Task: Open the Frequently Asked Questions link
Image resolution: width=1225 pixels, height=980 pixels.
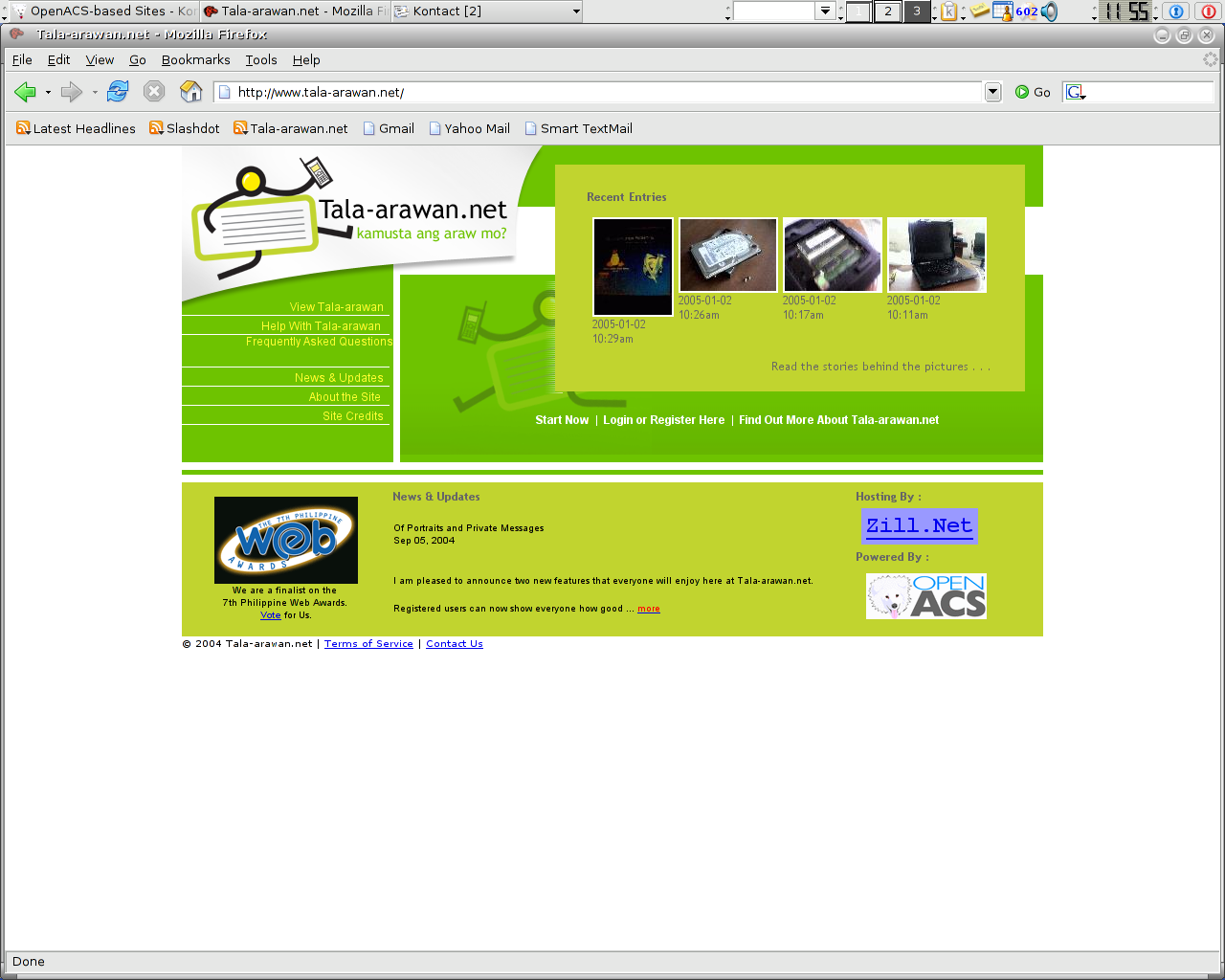Action: coord(319,342)
